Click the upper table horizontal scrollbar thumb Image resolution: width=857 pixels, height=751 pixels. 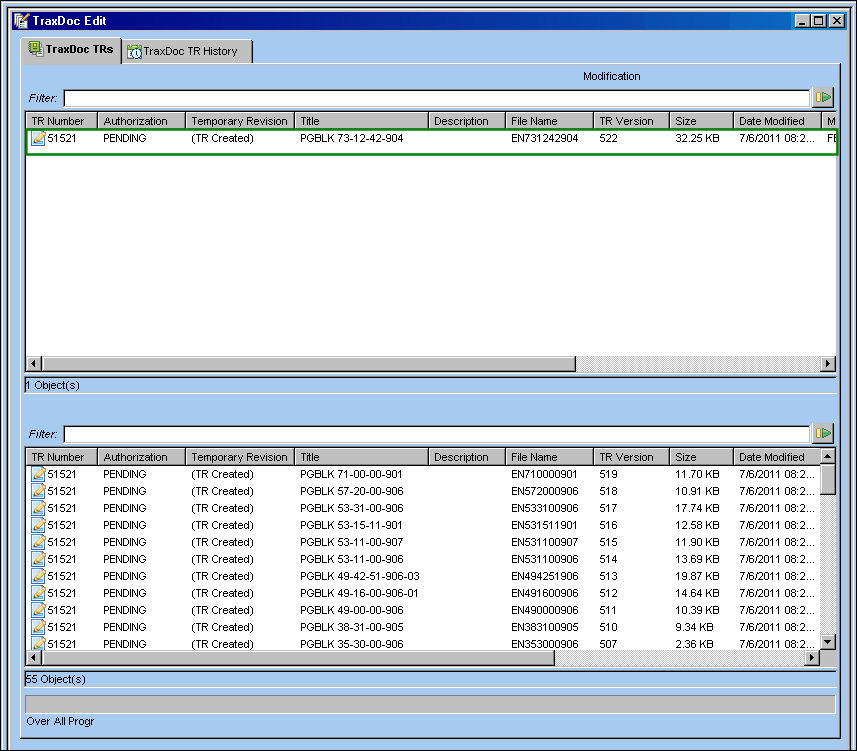[309, 363]
